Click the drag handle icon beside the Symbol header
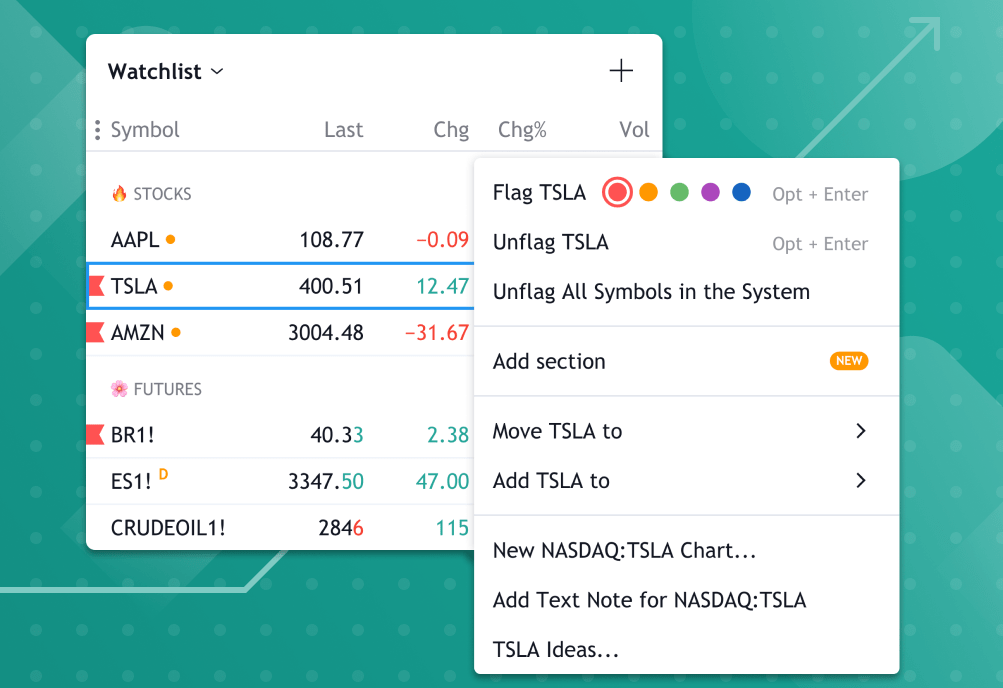 (x=97, y=129)
